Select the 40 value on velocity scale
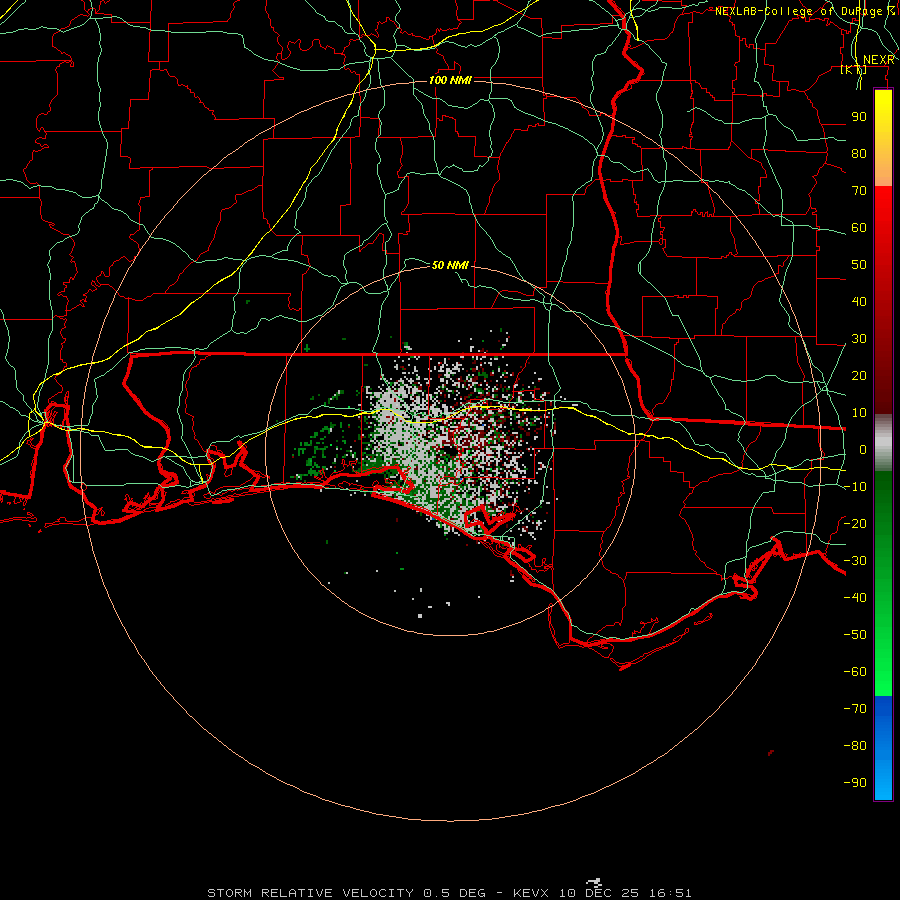The image size is (900, 900). tap(859, 301)
